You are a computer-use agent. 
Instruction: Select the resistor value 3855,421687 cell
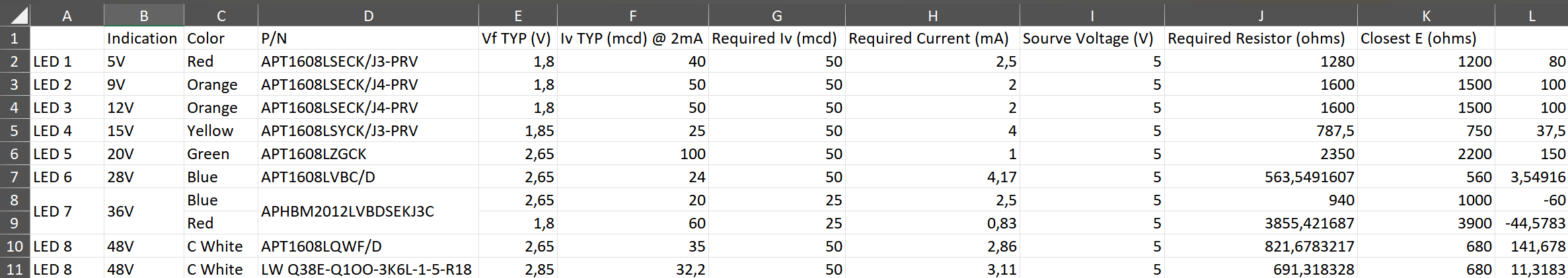[x=1261, y=223]
